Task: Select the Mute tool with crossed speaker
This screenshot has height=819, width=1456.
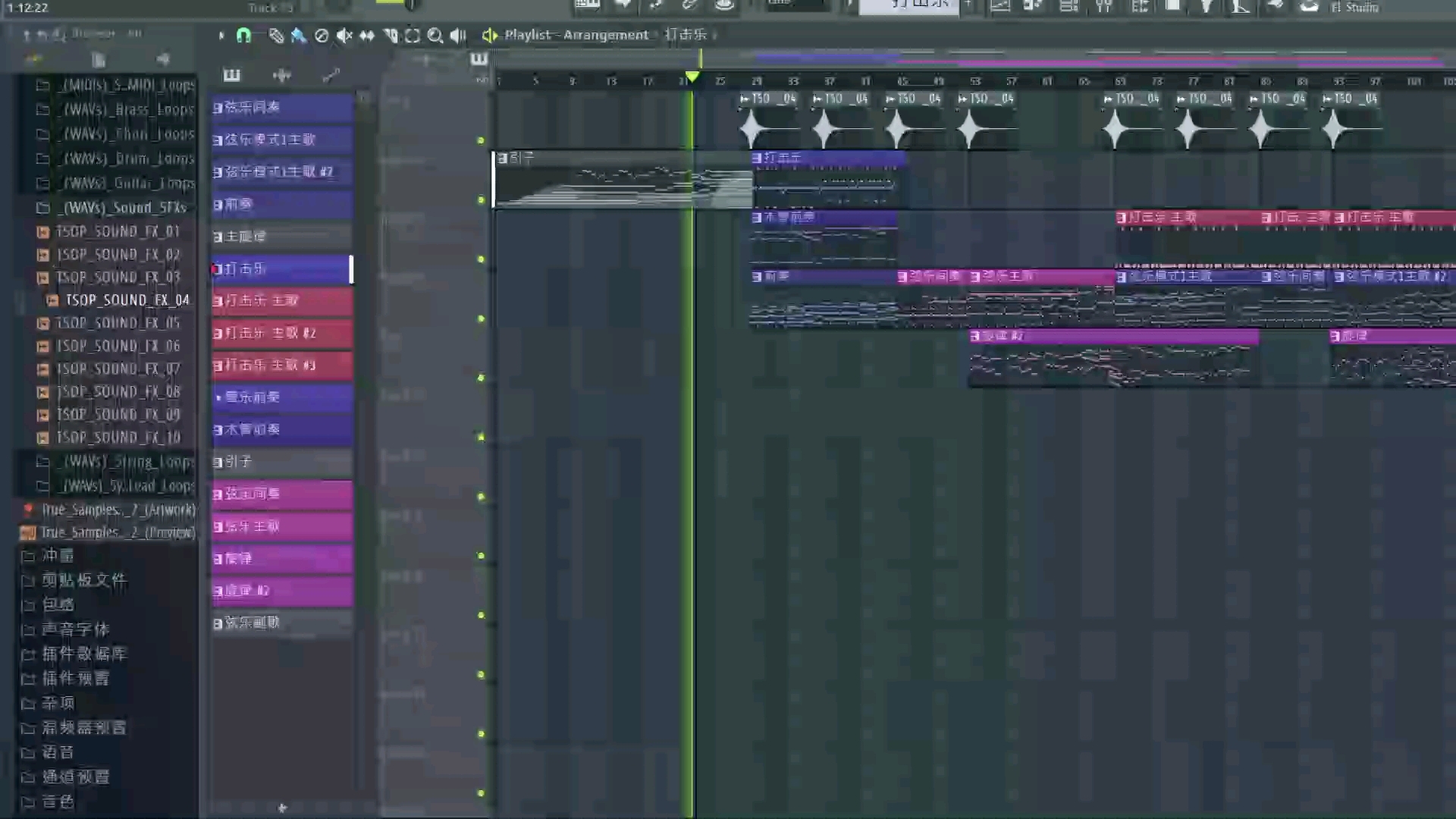Action: (344, 35)
